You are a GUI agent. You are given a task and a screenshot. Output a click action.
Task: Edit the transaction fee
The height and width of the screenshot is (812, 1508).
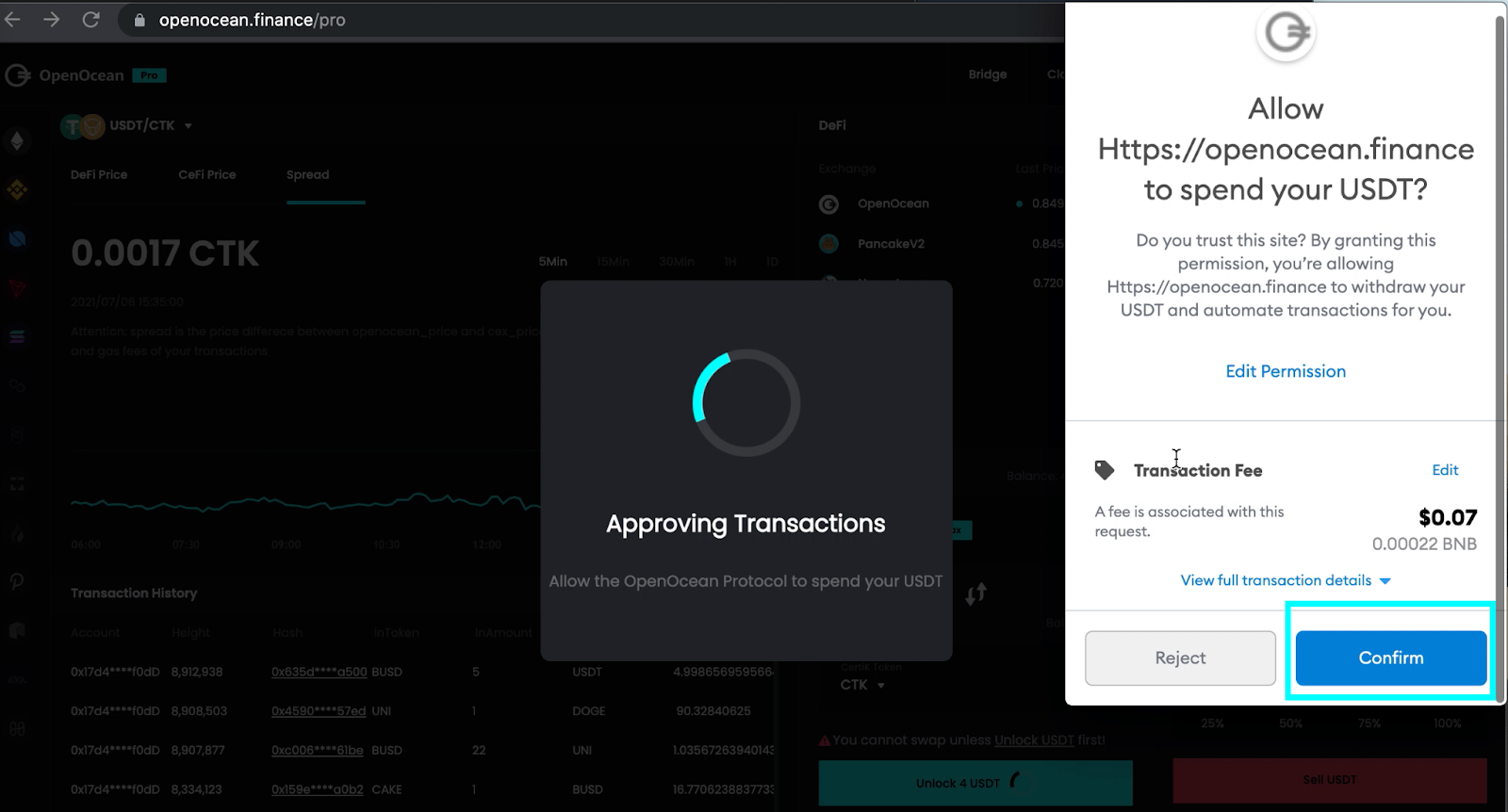[1445, 470]
